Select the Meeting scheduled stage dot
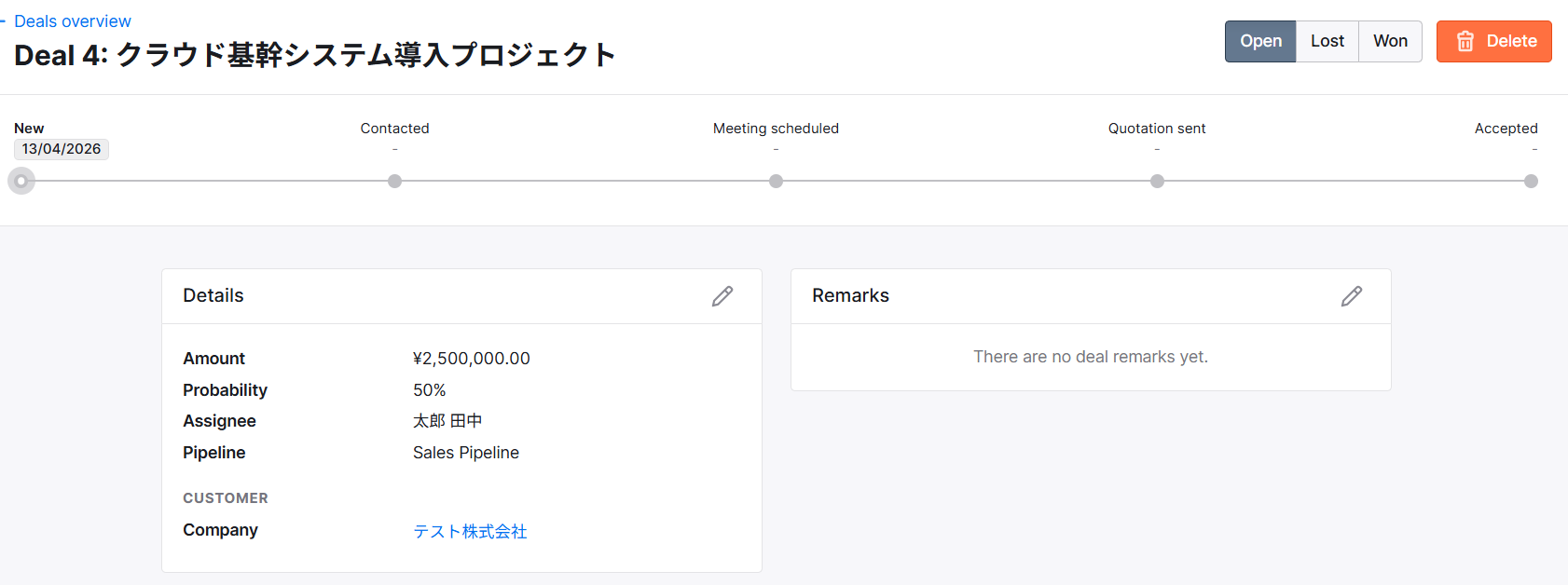The height and width of the screenshot is (585, 1568). tap(776, 181)
